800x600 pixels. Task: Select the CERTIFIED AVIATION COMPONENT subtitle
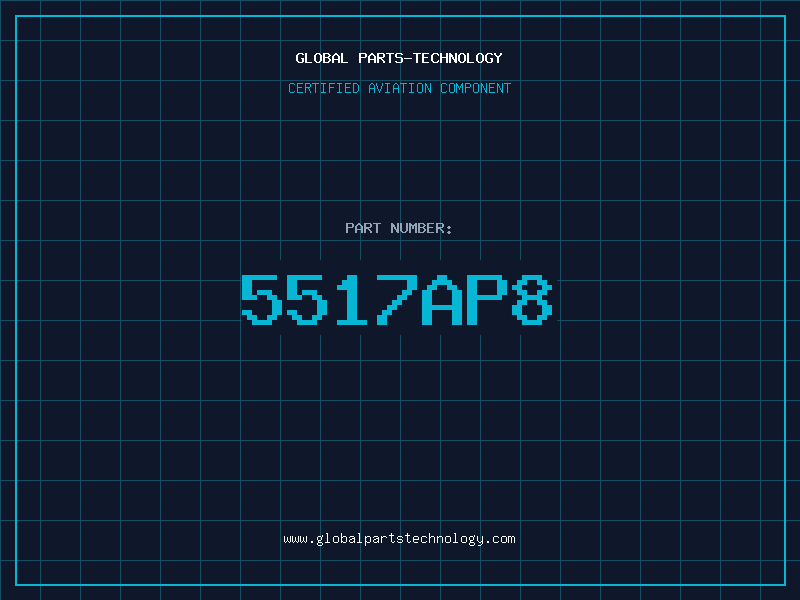399,88
